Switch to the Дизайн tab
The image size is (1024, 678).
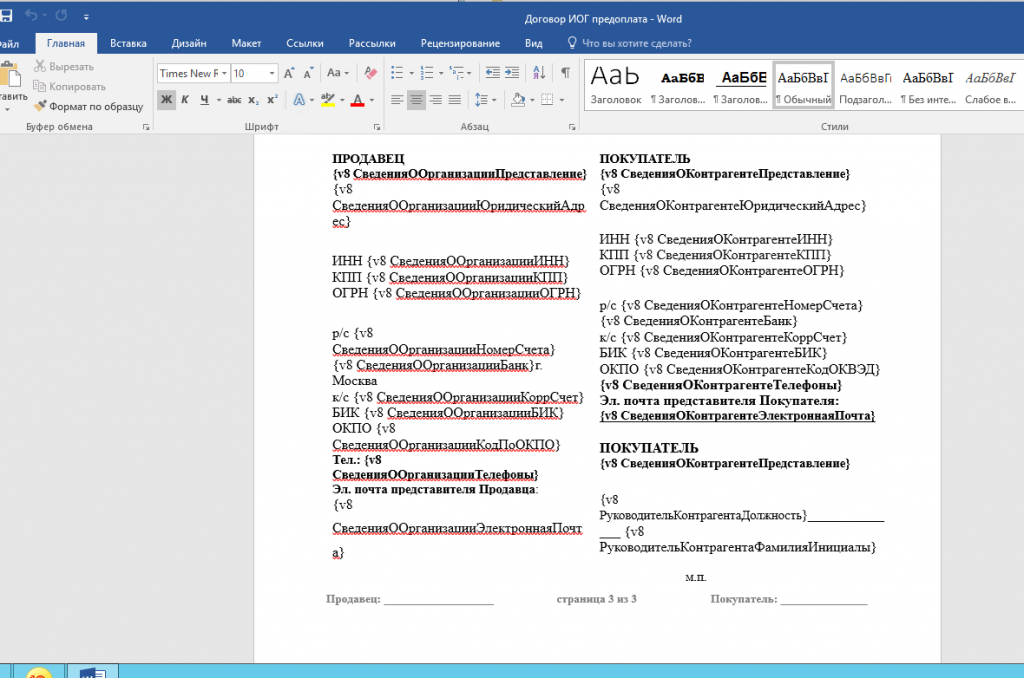coord(189,43)
